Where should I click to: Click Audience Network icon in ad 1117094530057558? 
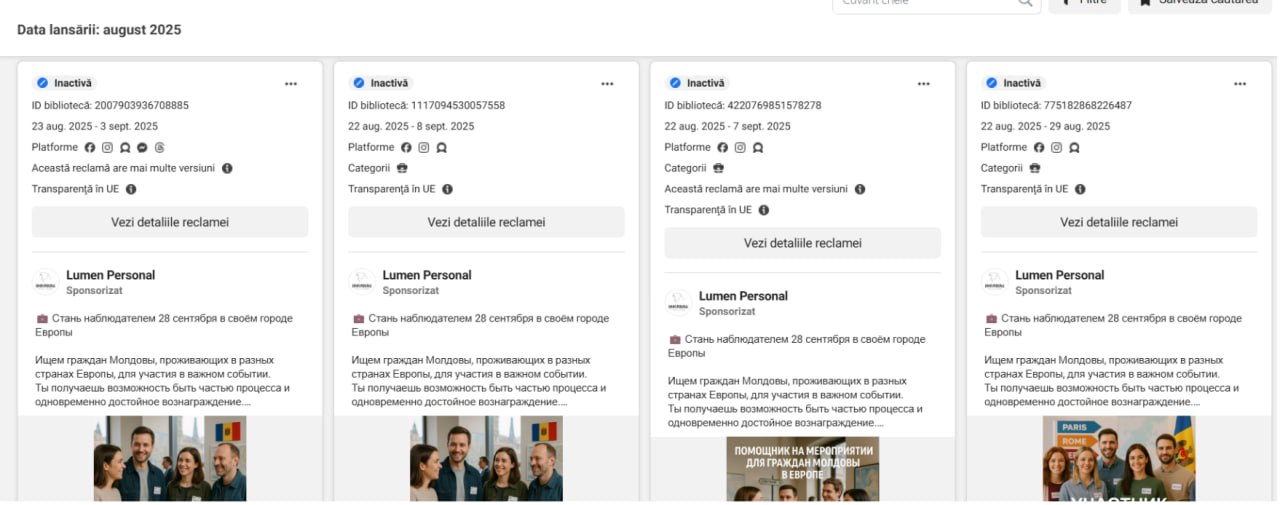tap(441, 147)
